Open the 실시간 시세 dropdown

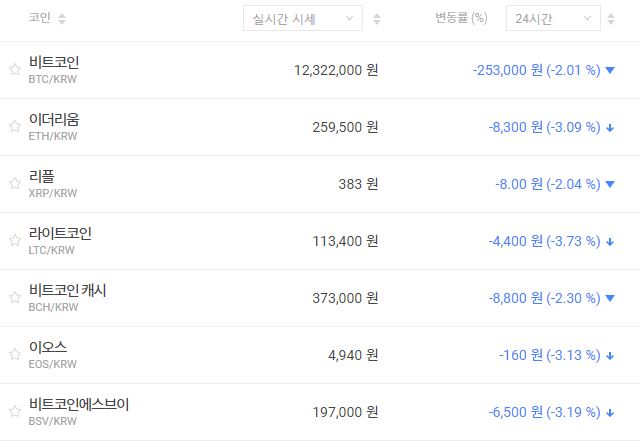(302, 18)
